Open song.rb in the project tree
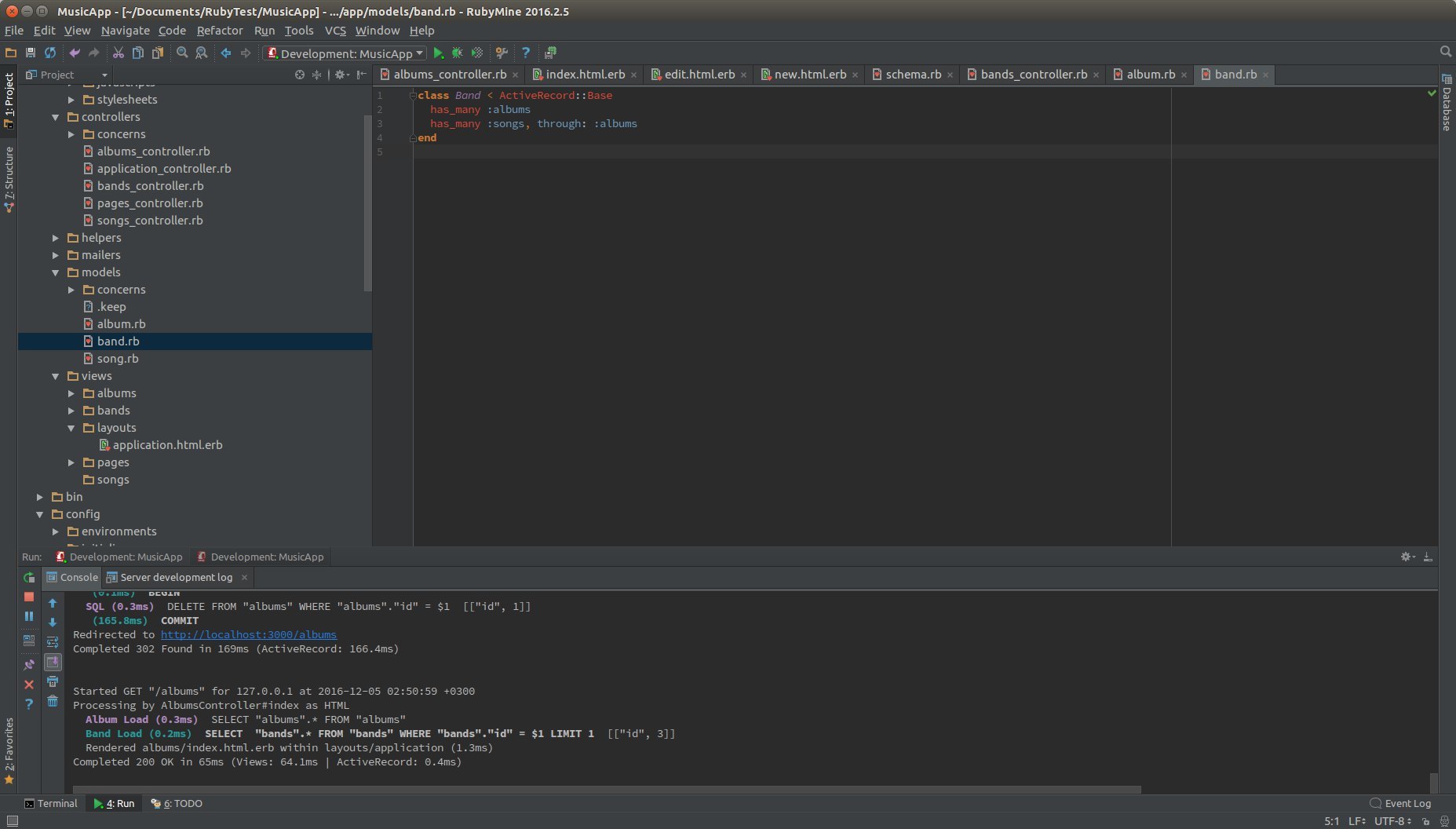Screen dimensions: 1456x829 117,359
